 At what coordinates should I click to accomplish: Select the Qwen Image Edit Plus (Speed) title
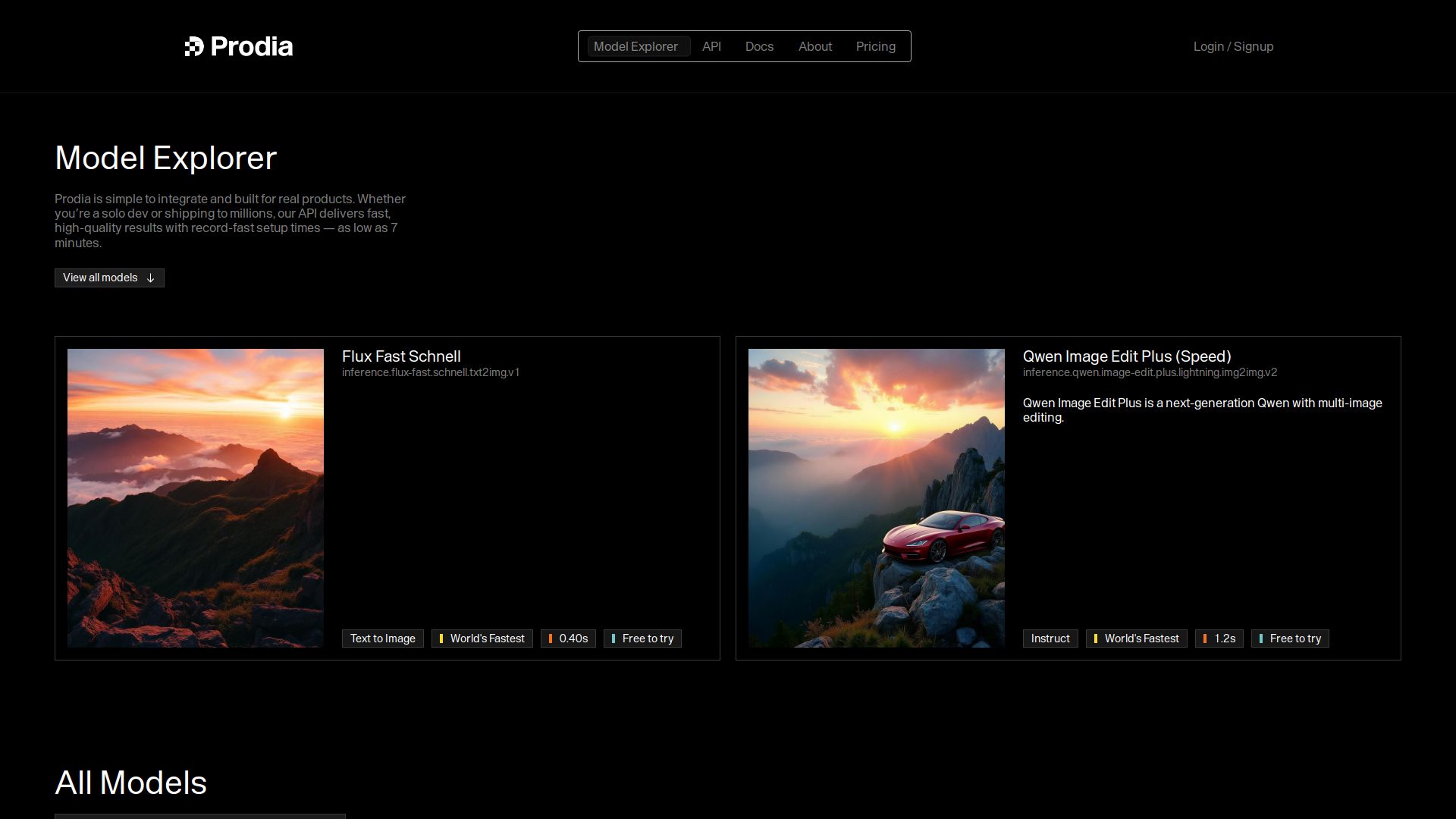coord(1126,356)
